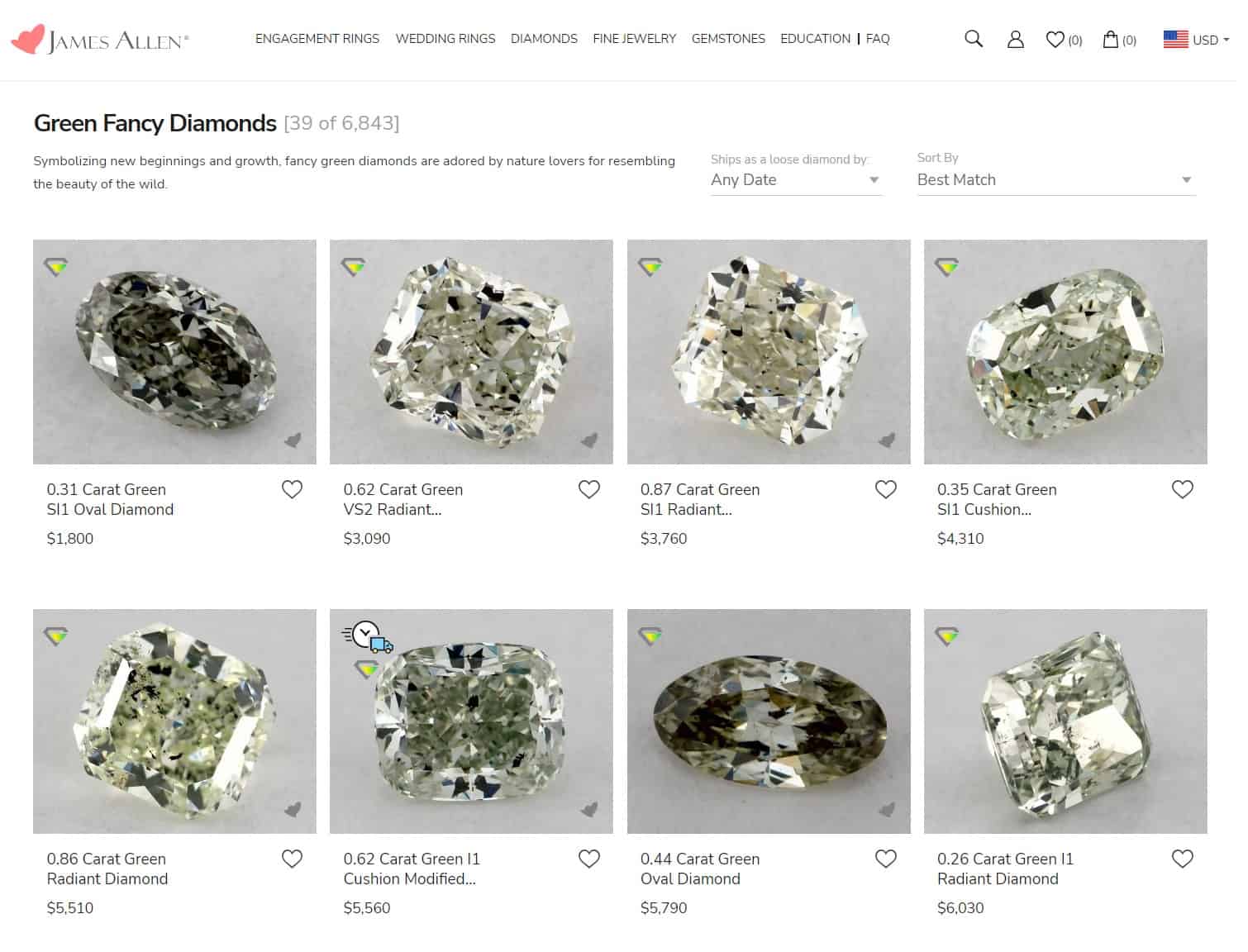This screenshot has width=1248, height=952.
Task: View the header wishlist heart icon
Action: 1055,39
